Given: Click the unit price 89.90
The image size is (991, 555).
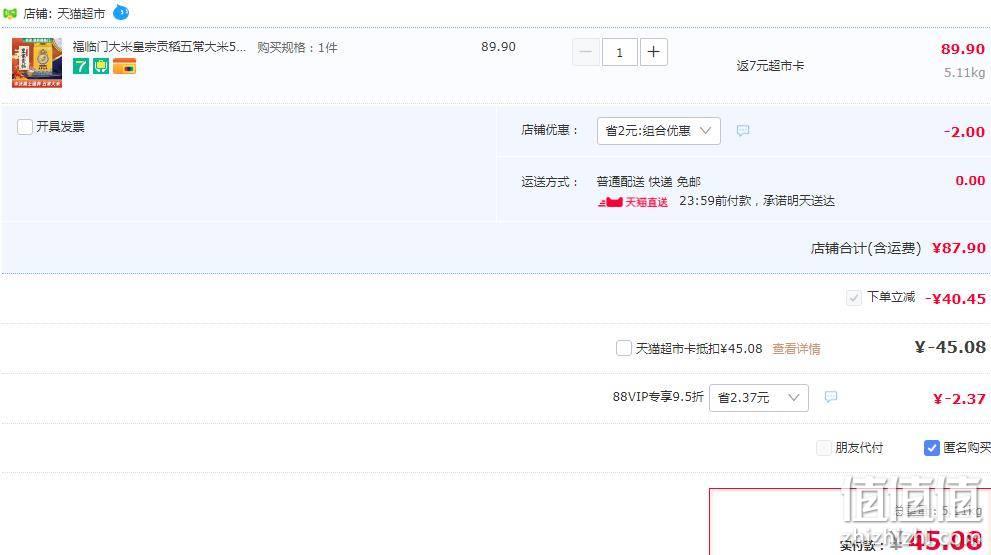Looking at the screenshot, I should tap(498, 47).
